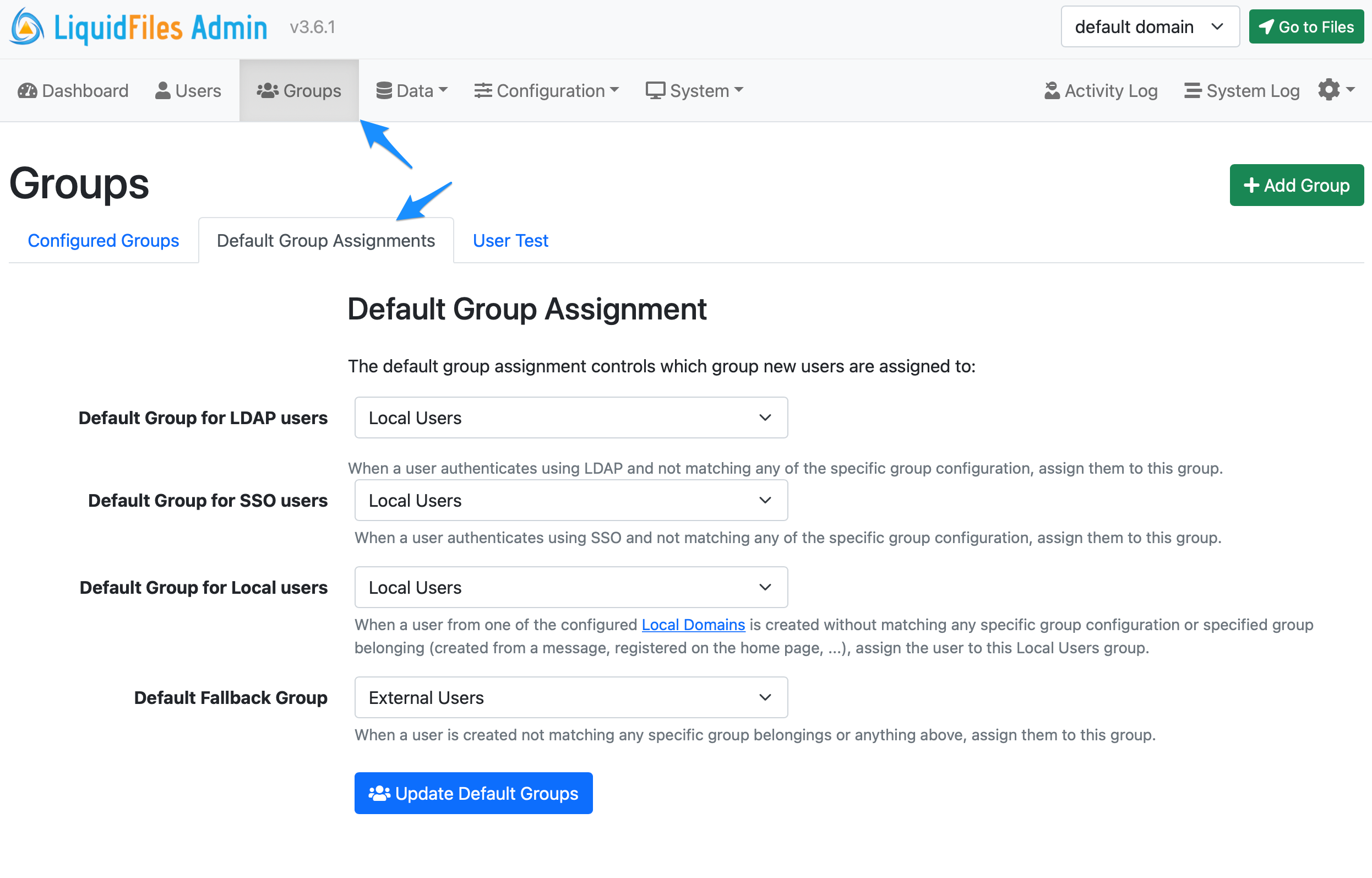This screenshot has width=1372, height=878.
Task: Click the Go to Files button
Action: (1306, 26)
